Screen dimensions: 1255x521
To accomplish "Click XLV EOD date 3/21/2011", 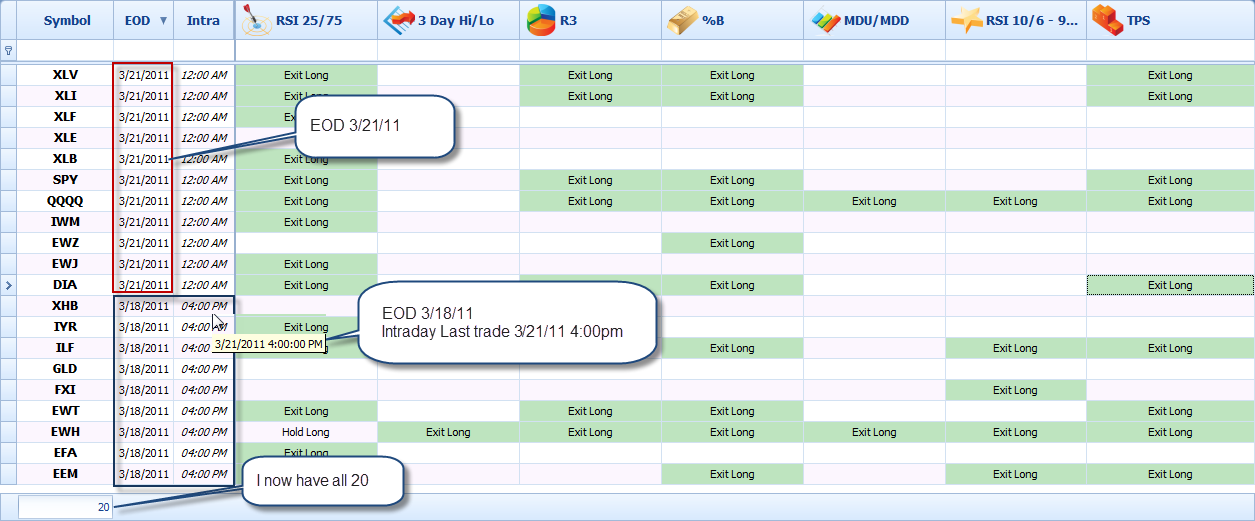I will tap(143, 75).
